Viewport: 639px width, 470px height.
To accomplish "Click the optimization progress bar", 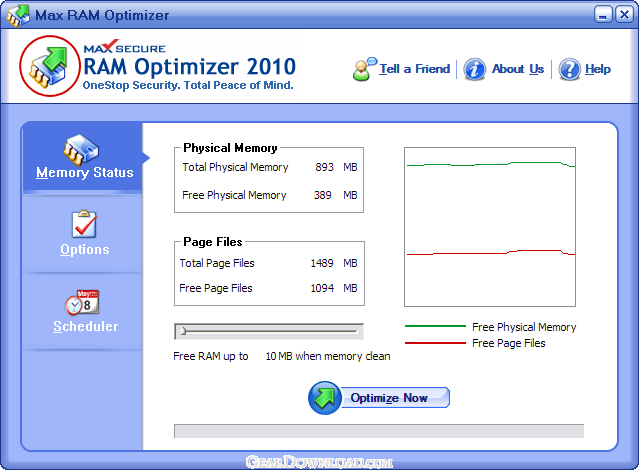I will click(x=379, y=431).
